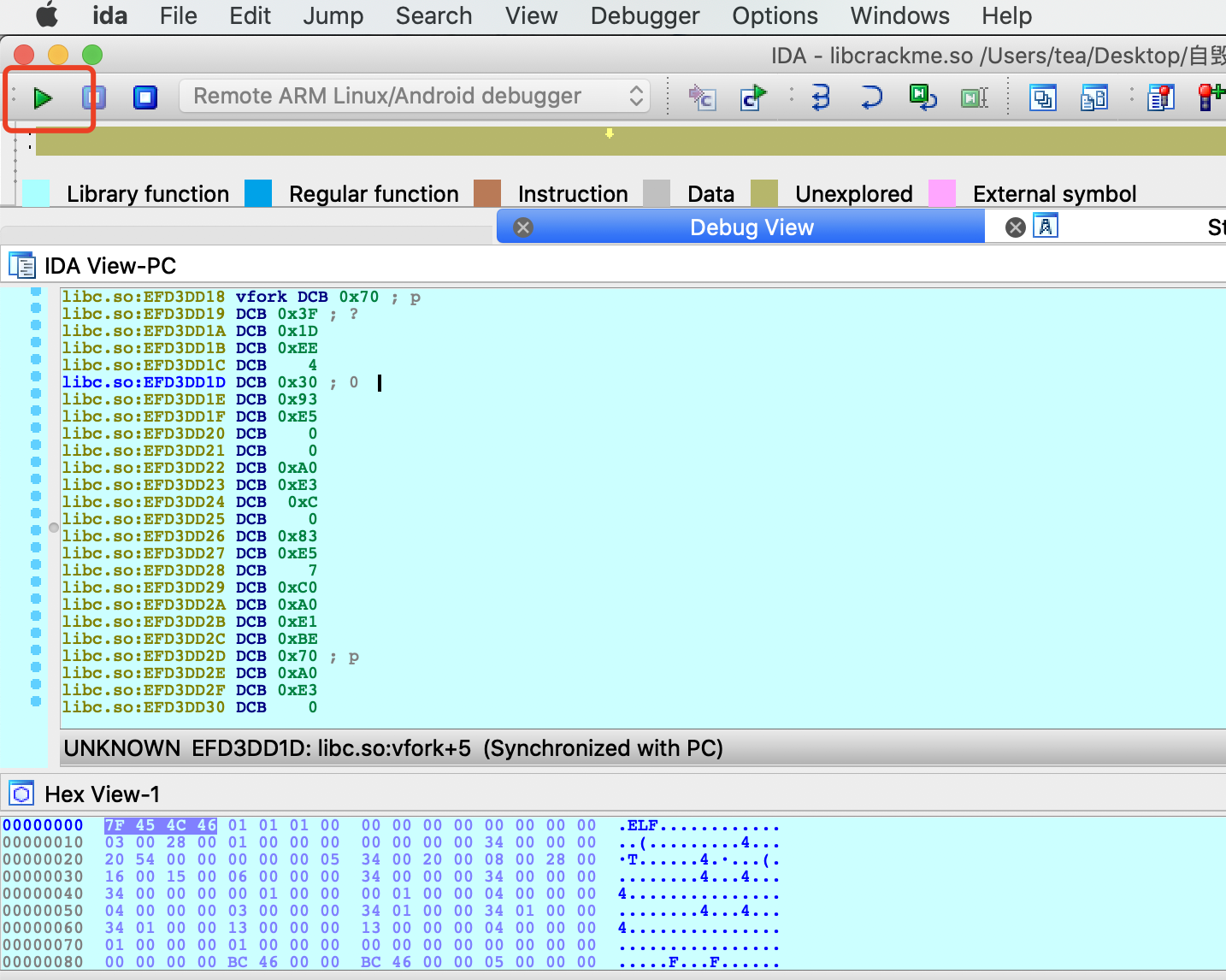Click the attach to process toolbar icon
The image size is (1226, 980).
tap(702, 97)
